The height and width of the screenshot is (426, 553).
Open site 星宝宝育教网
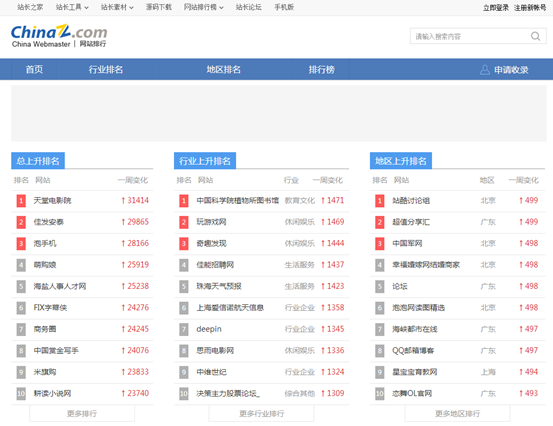(x=414, y=372)
